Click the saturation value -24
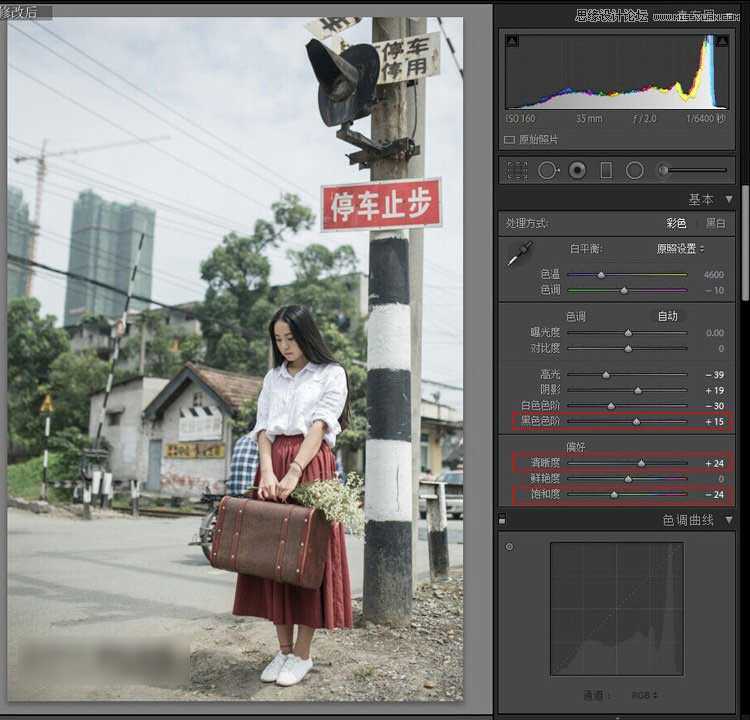Screen dimensions: 750x720 (x=715, y=495)
